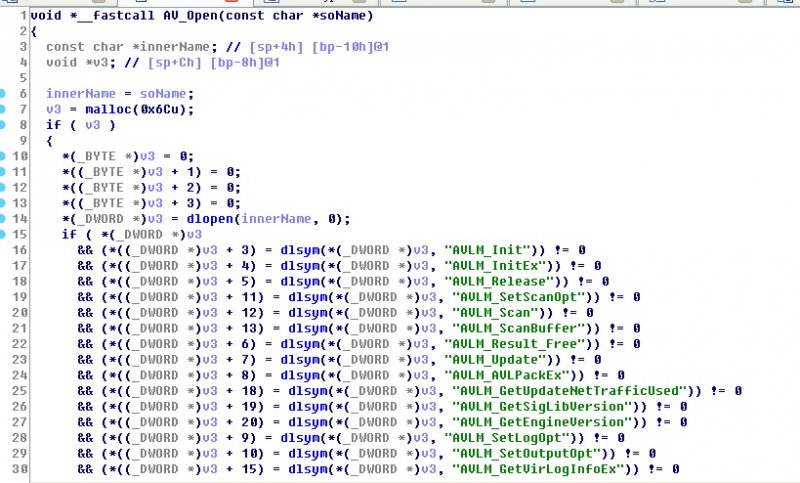
Task: Select the "AVLM_ScanBuffer" string
Action: click(519, 328)
